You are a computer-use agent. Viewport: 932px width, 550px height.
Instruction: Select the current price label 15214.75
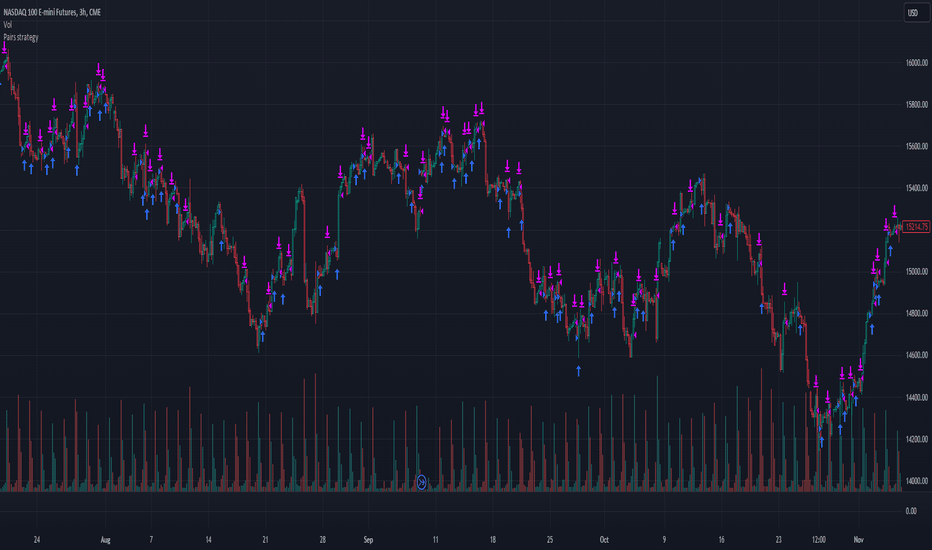coord(916,227)
